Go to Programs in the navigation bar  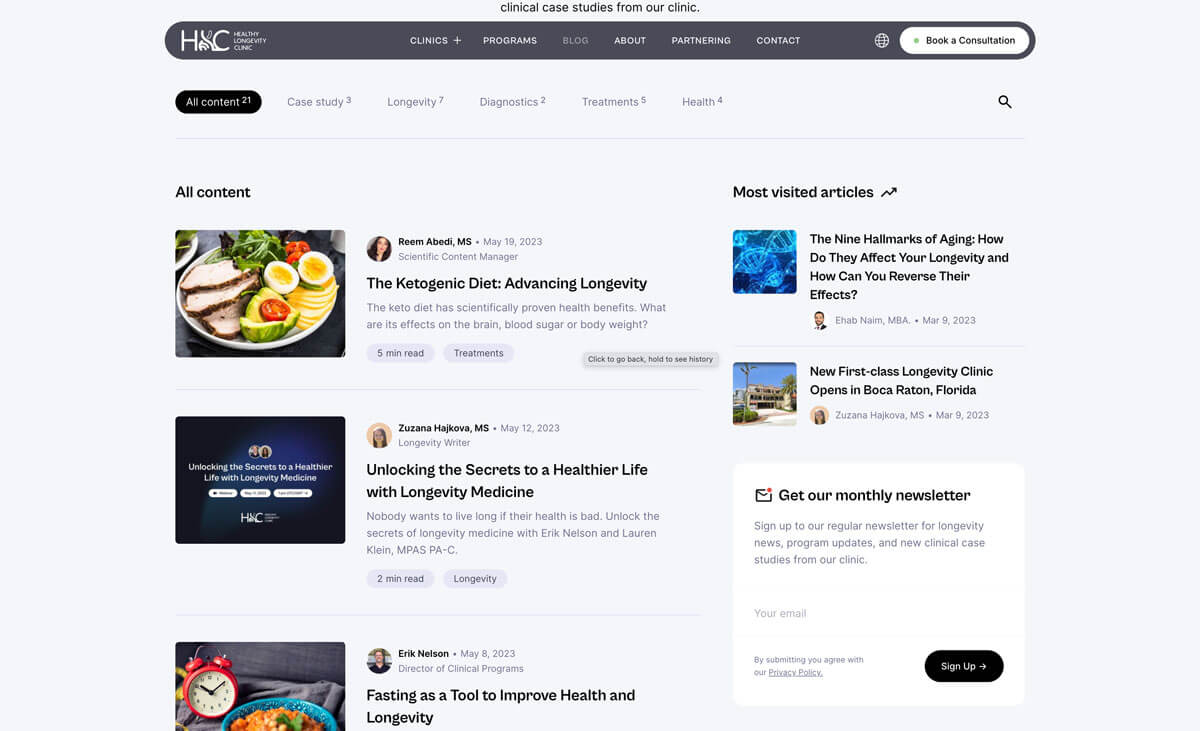click(510, 41)
